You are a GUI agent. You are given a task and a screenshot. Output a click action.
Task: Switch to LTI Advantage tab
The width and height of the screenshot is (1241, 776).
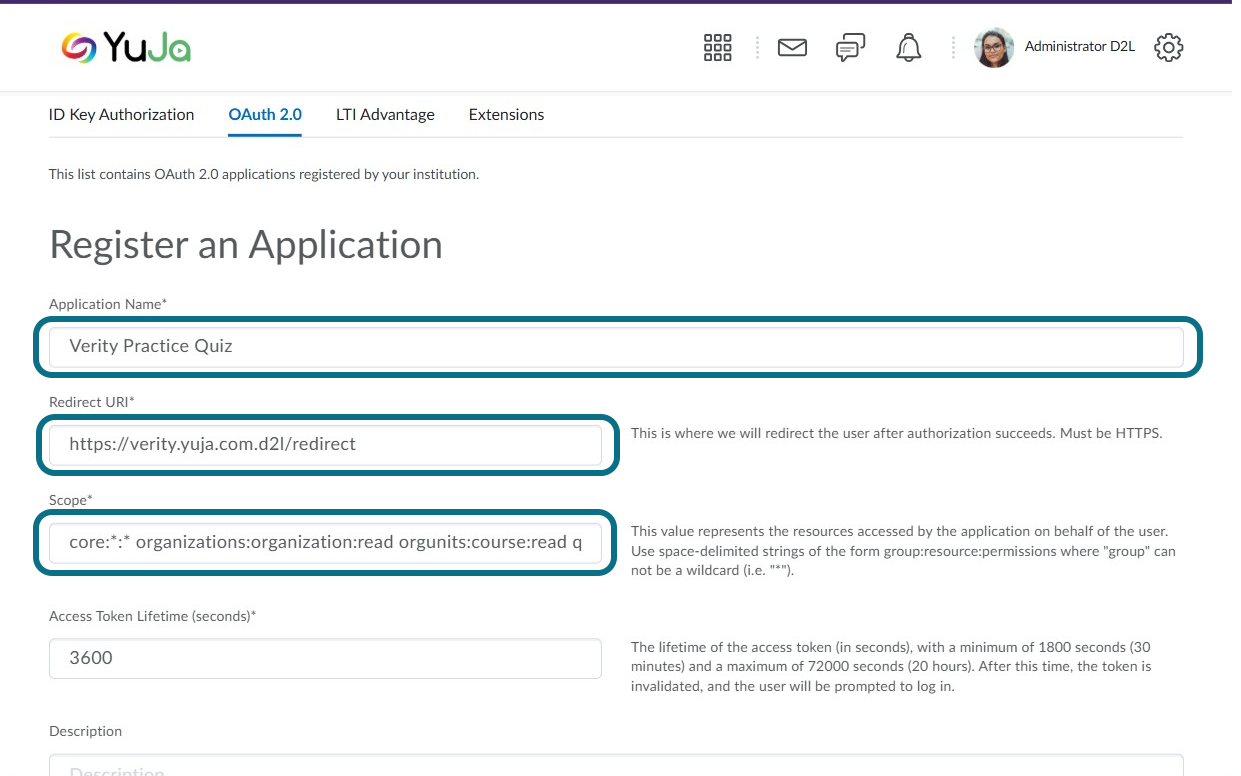(x=385, y=114)
